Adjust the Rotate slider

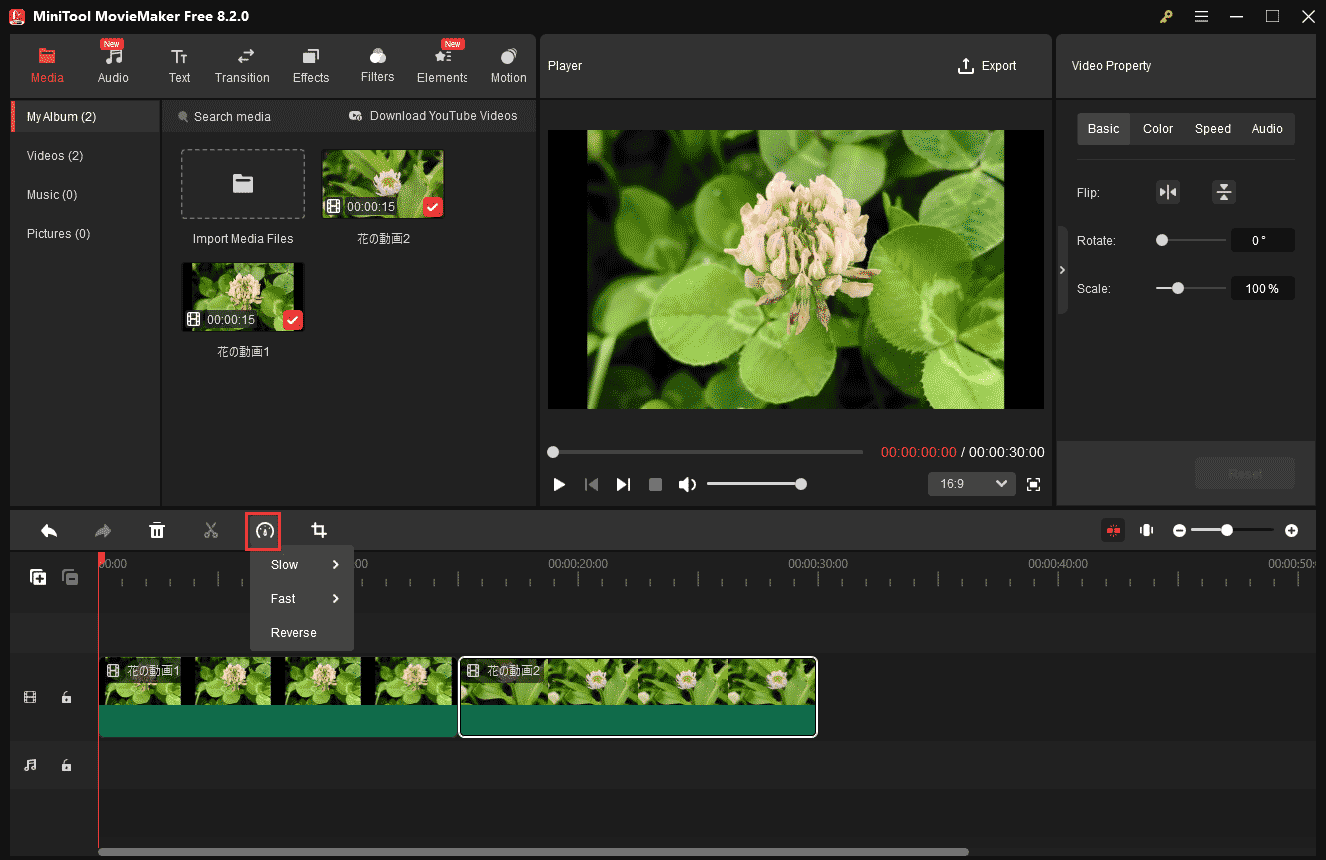click(x=1191, y=240)
